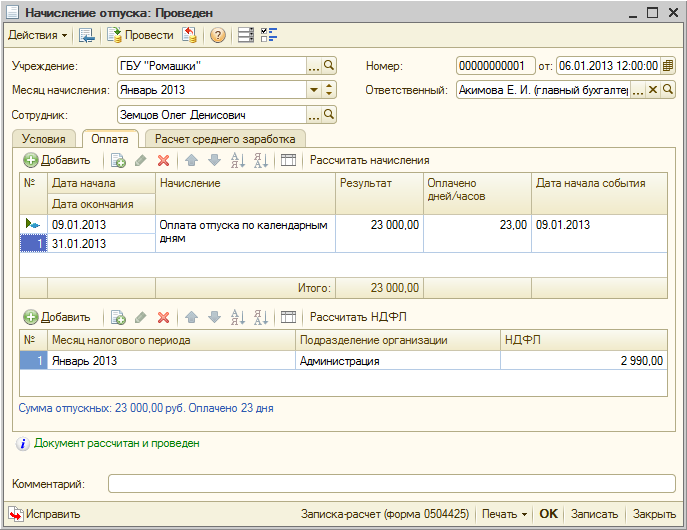Image resolution: width=687 pixels, height=530 pixels.
Task: Expand the Месяц начисления dropdown list
Action: 313,90
